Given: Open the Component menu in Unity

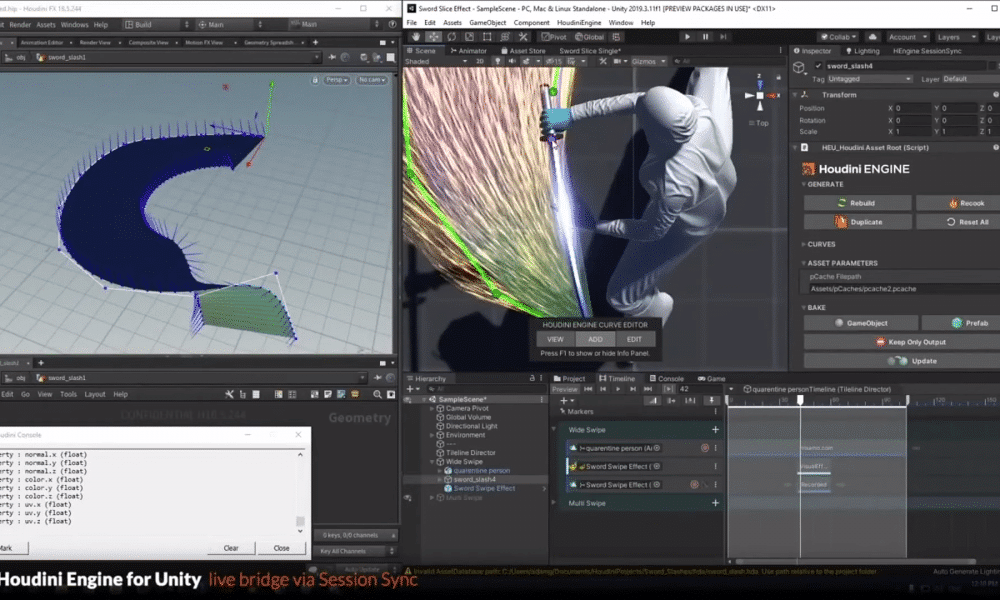Looking at the screenshot, I should tap(531, 22).
